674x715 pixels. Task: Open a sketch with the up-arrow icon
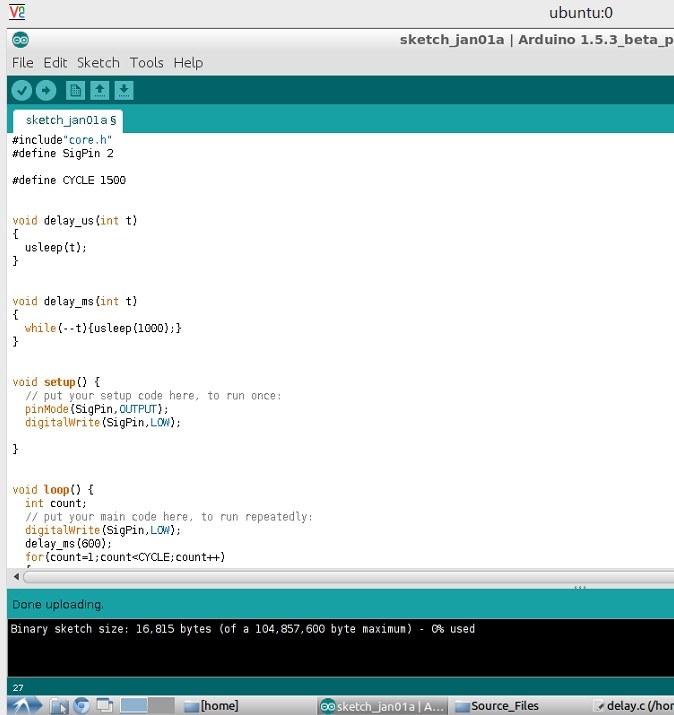coord(99,90)
